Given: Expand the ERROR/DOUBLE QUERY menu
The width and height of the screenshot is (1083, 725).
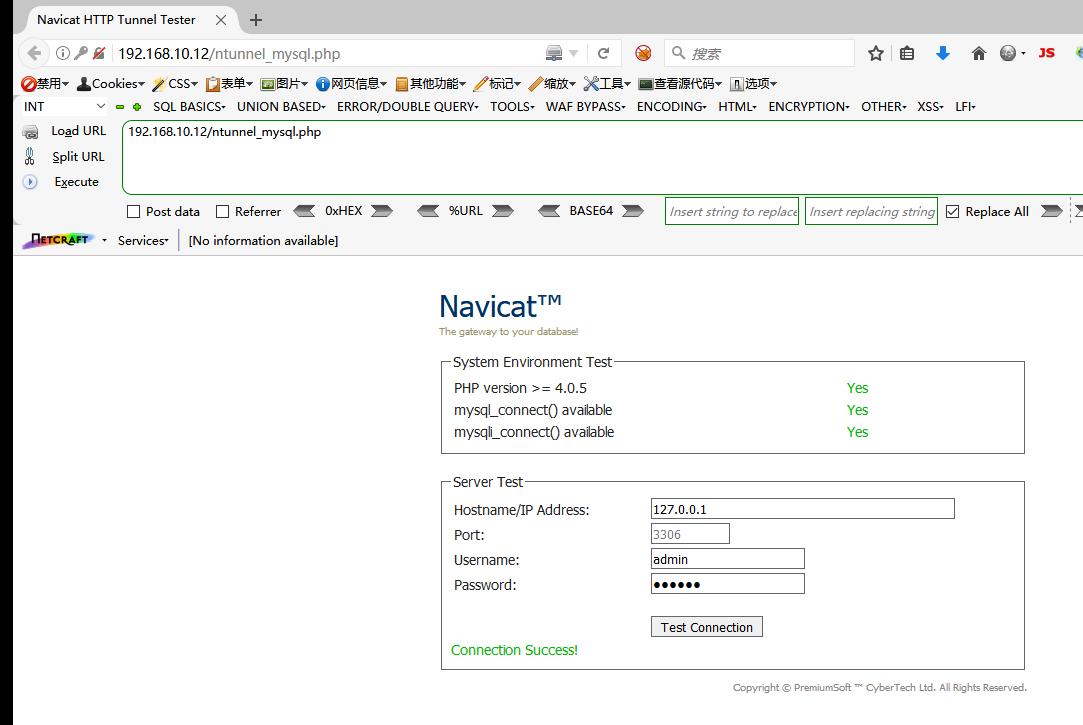Looking at the screenshot, I should (408, 106).
